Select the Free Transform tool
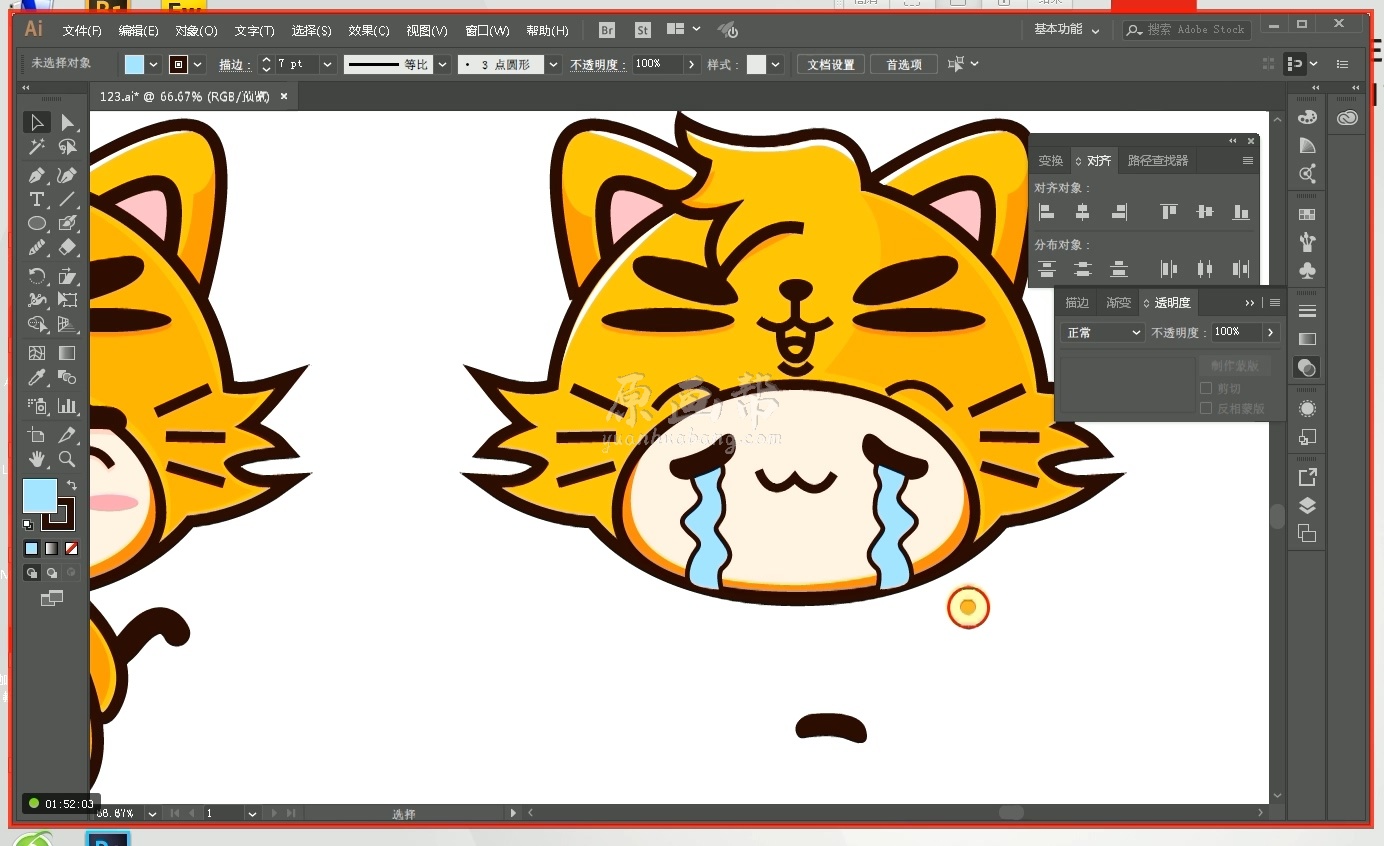 tap(67, 300)
